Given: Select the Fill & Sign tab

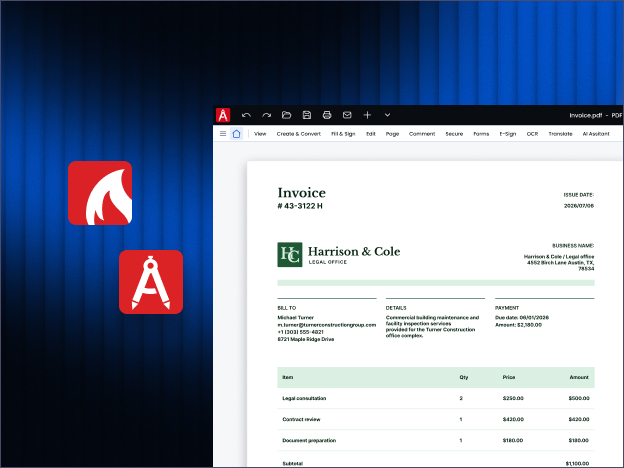Looking at the screenshot, I should click(343, 134).
